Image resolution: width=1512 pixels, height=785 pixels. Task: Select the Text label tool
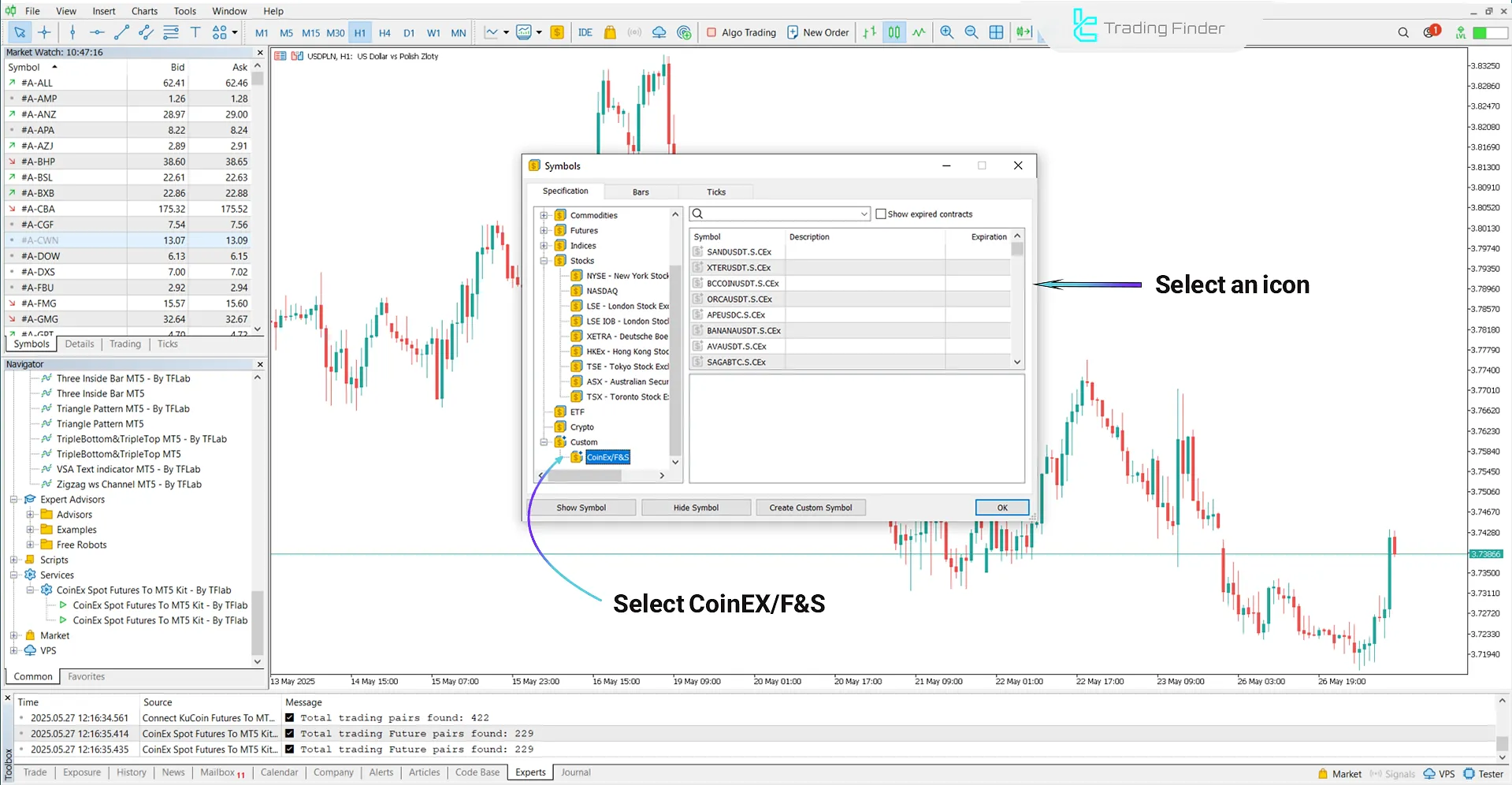(x=195, y=32)
